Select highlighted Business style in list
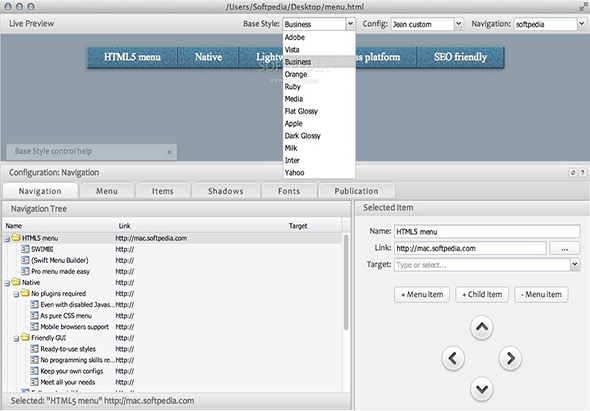Viewport: 590px width, 411px height. [x=319, y=62]
